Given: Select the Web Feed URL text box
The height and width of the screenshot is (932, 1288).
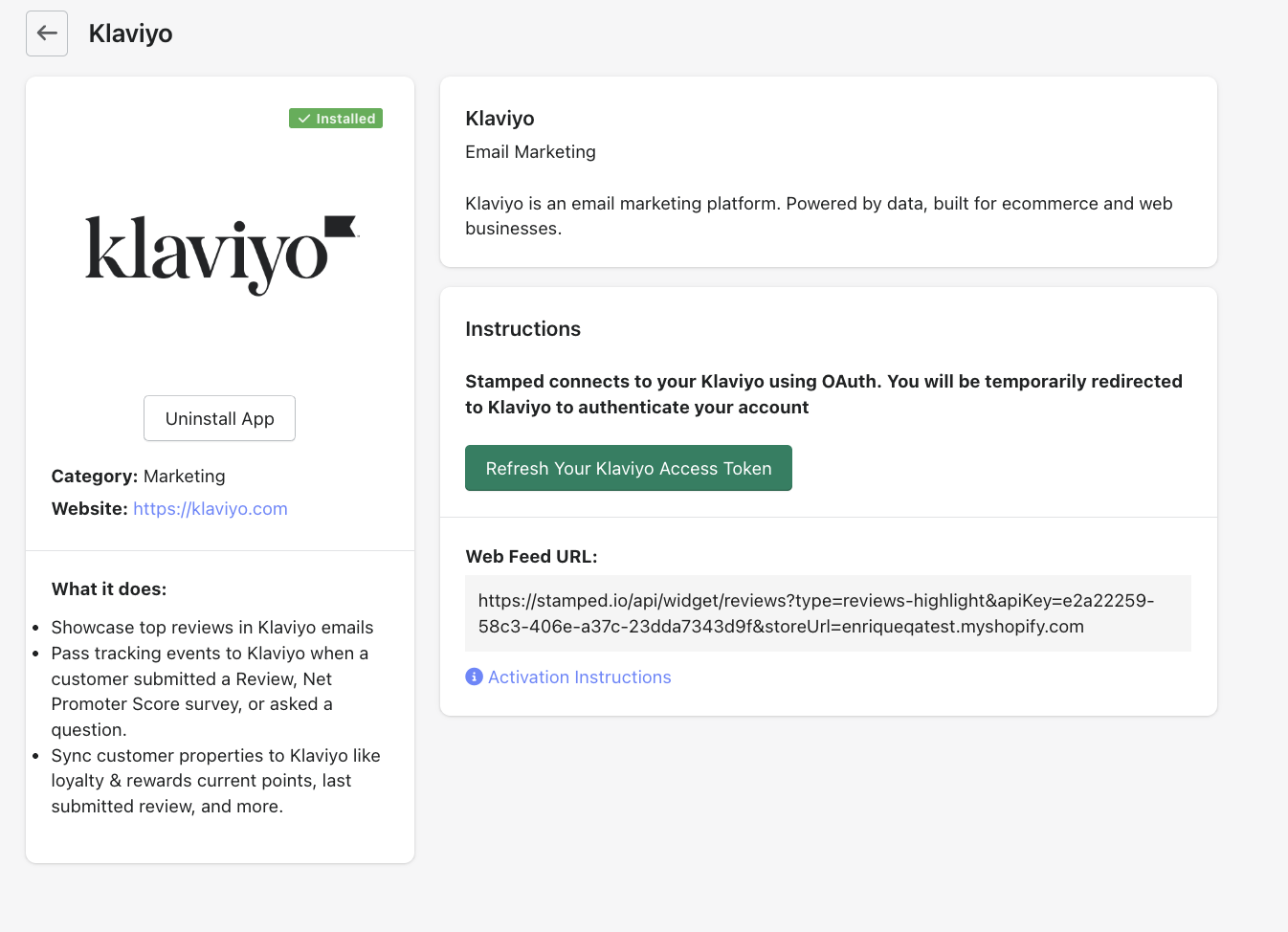Looking at the screenshot, I should pos(828,613).
